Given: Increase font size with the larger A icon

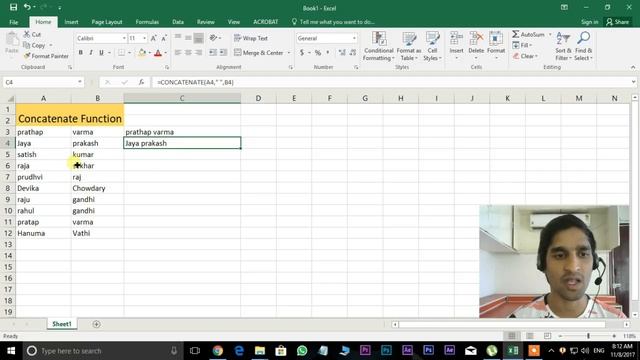Looking at the screenshot, I should point(153,38).
